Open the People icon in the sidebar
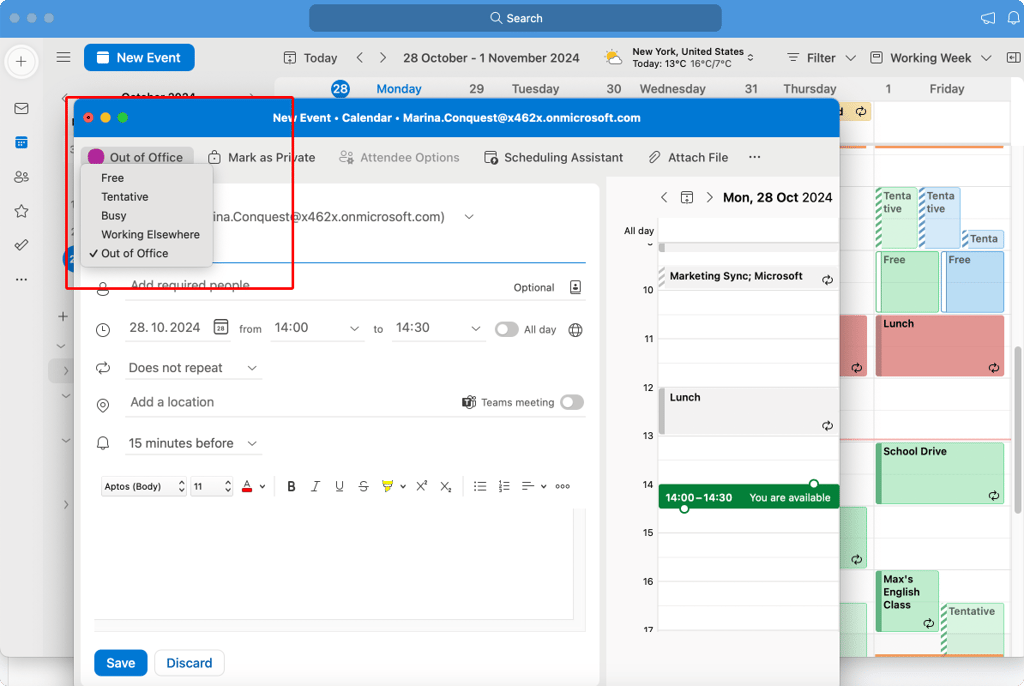 pyautogui.click(x=22, y=176)
